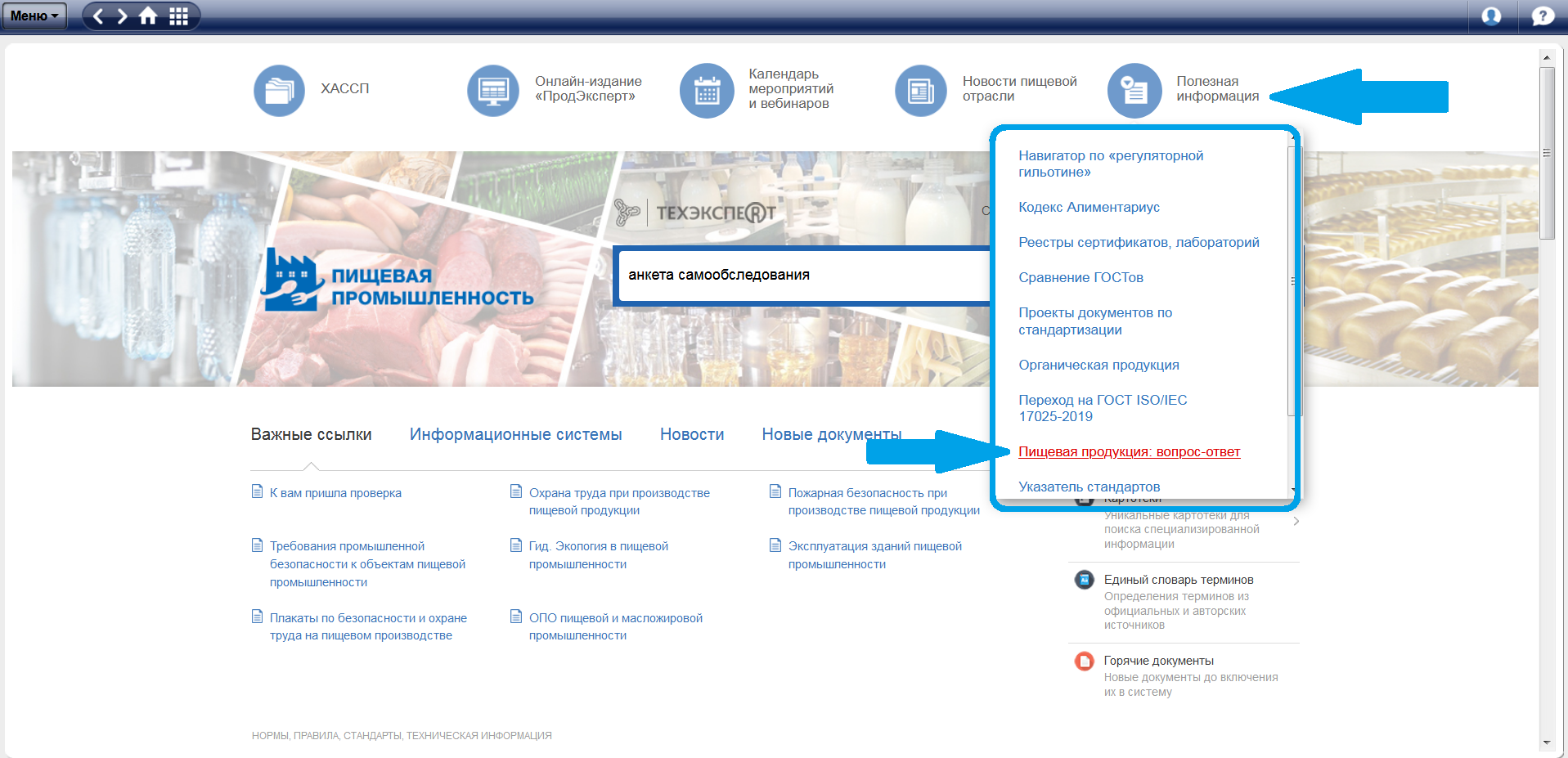Click the events calendar icon
The width and height of the screenshot is (1568, 758).
tap(707, 90)
